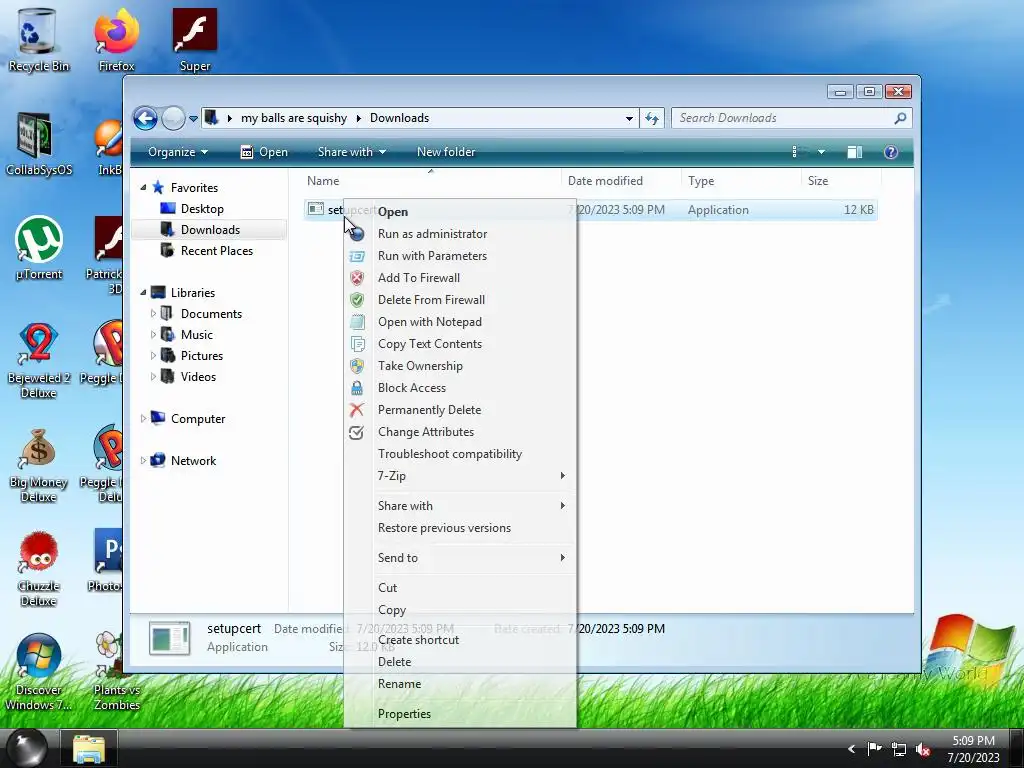Open Windows Explorer from the taskbar
The height and width of the screenshot is (768, 1024).
point(89,749)
